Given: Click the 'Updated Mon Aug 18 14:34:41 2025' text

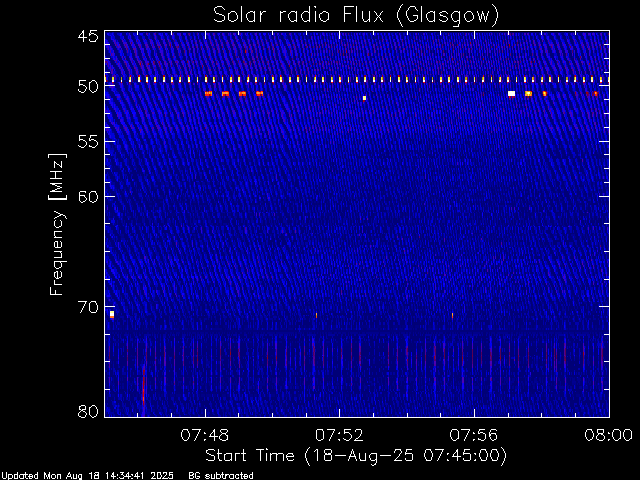Looking at the screenshot, I should (x=87, y=476).
